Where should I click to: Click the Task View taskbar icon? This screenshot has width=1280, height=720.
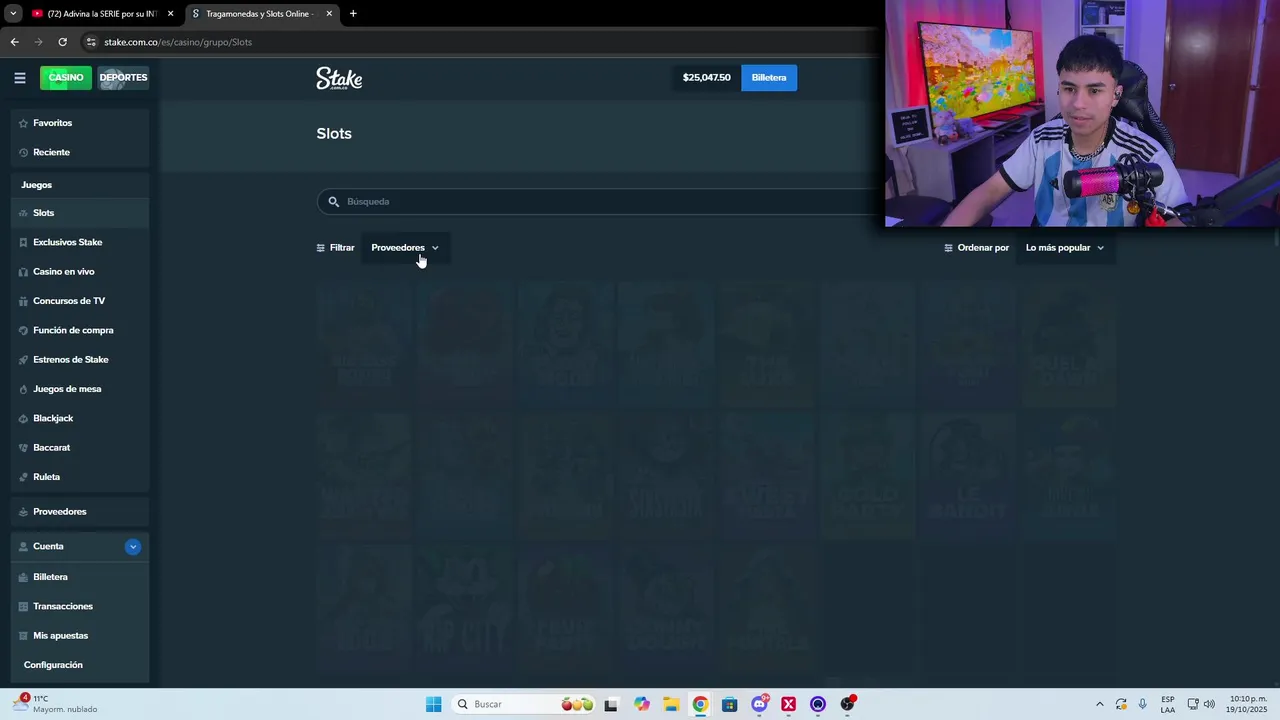pos(611,704)
